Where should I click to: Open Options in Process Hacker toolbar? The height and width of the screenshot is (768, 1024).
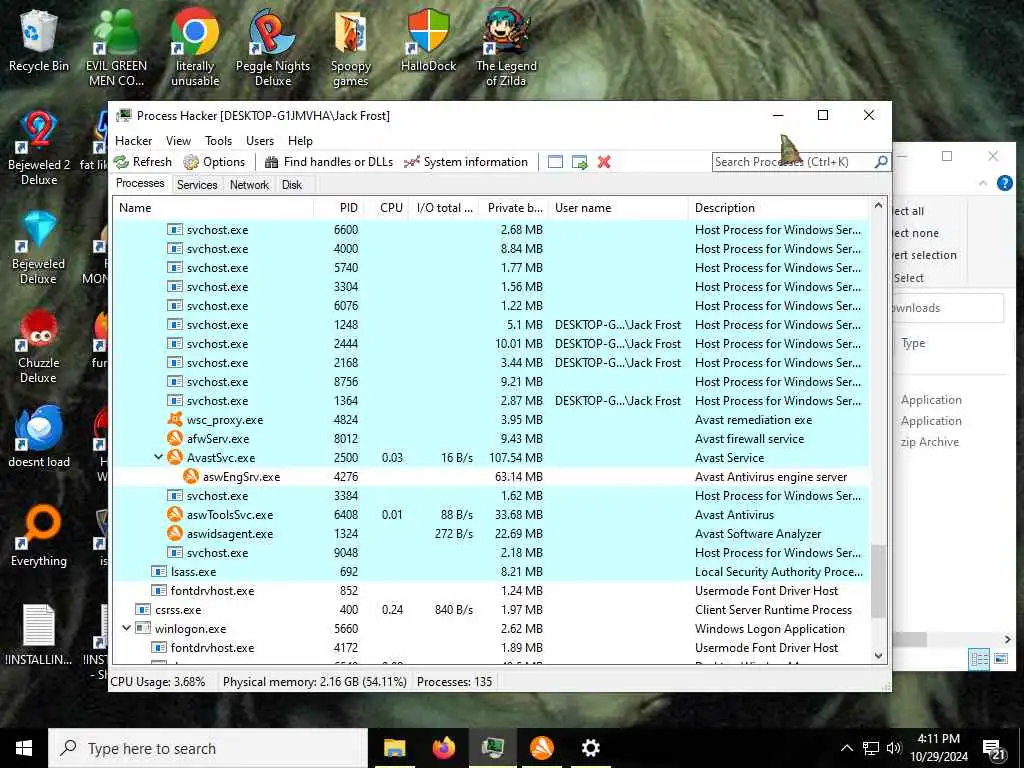(x=214, y=162)
